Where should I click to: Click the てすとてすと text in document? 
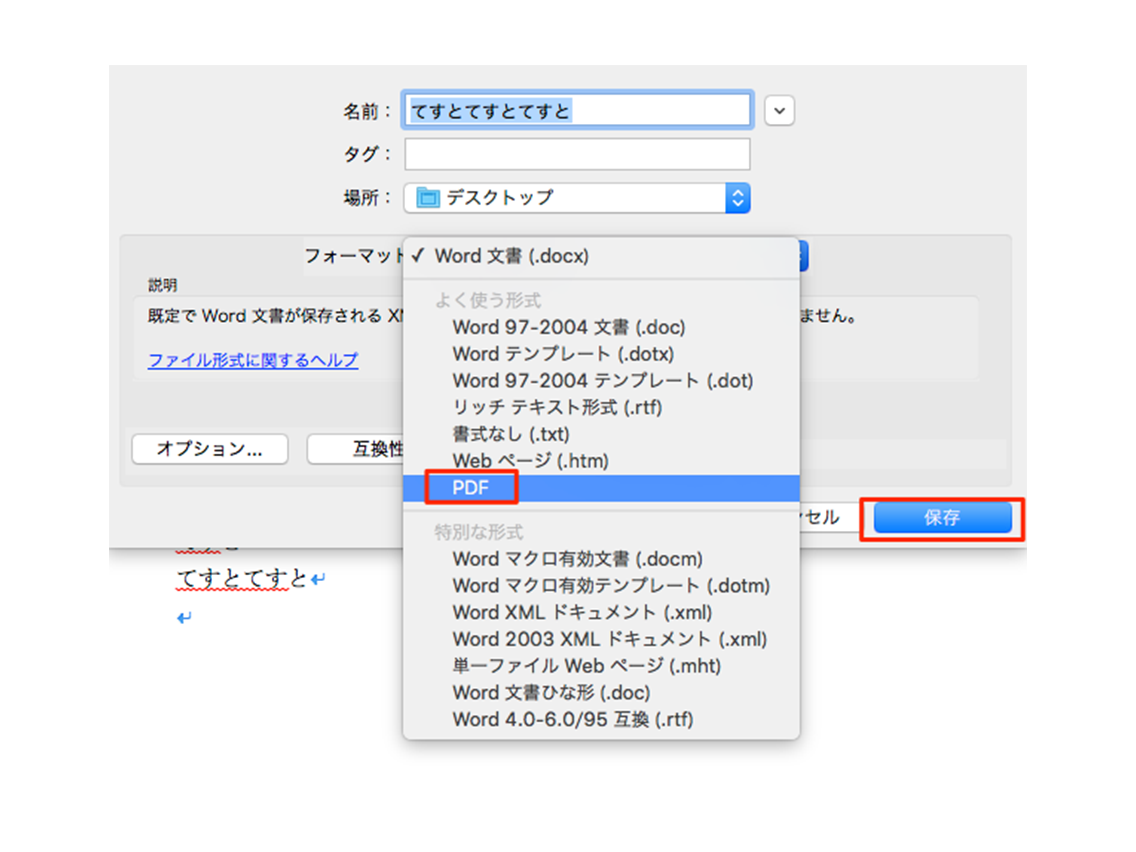(x=242, y=579)
